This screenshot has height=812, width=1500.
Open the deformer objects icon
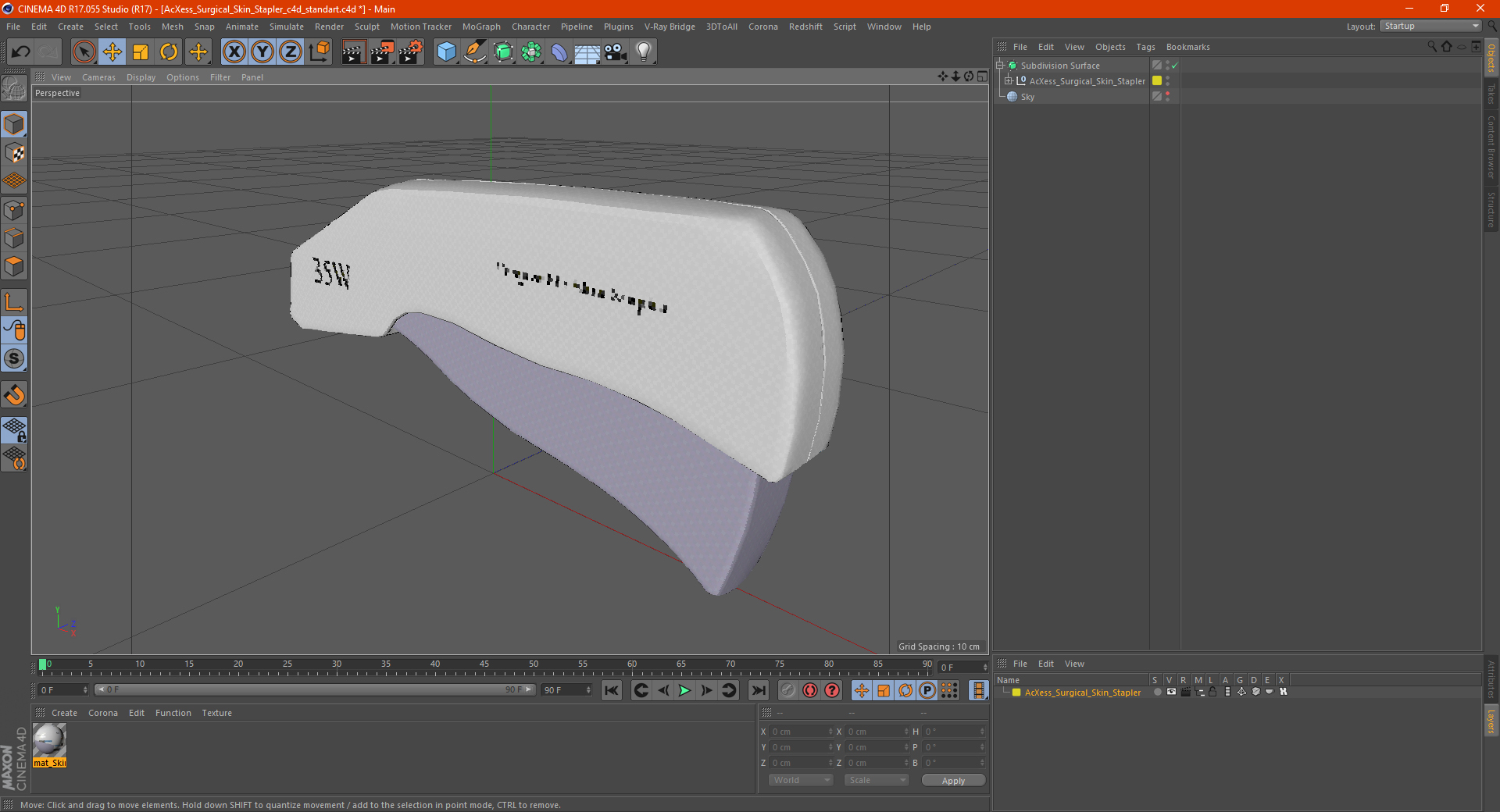559,52
